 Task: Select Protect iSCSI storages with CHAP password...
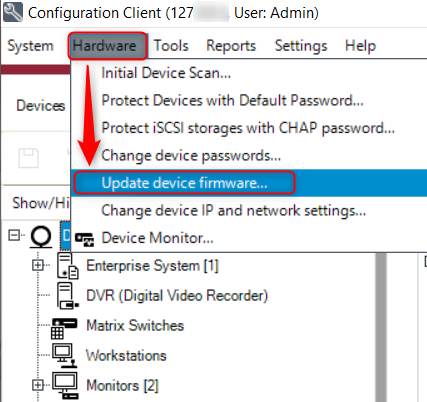[x=248, y=128]
